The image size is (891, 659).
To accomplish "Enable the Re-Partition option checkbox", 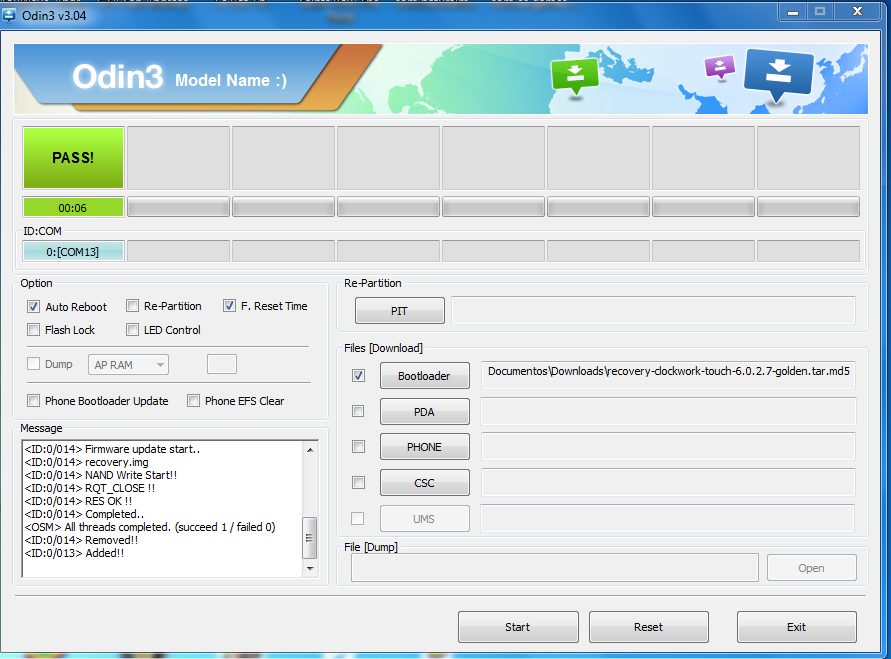I will pos(132,306).
